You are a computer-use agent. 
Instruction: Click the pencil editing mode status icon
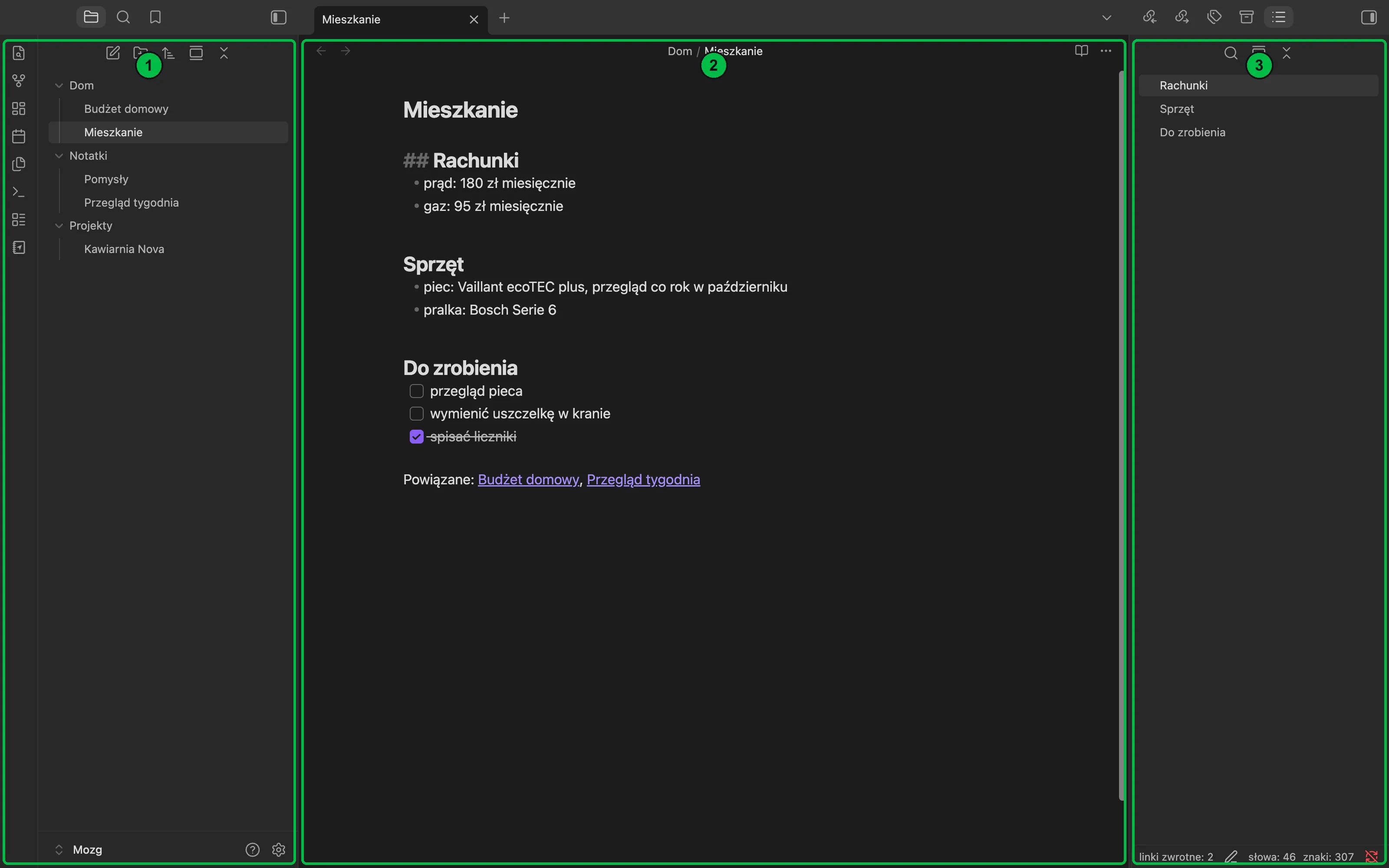(1231, 857)
